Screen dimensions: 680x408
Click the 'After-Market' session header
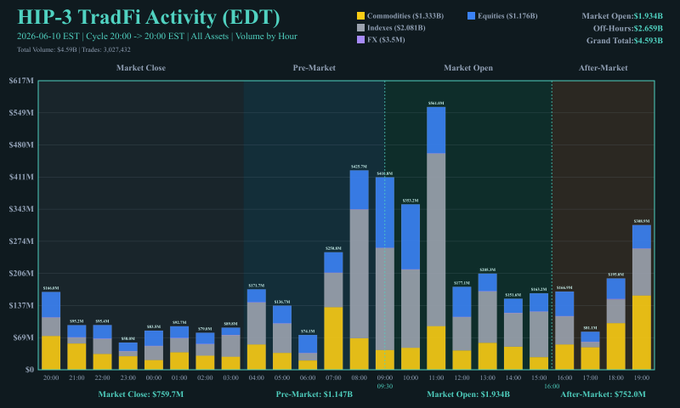[x=603, y=68]
